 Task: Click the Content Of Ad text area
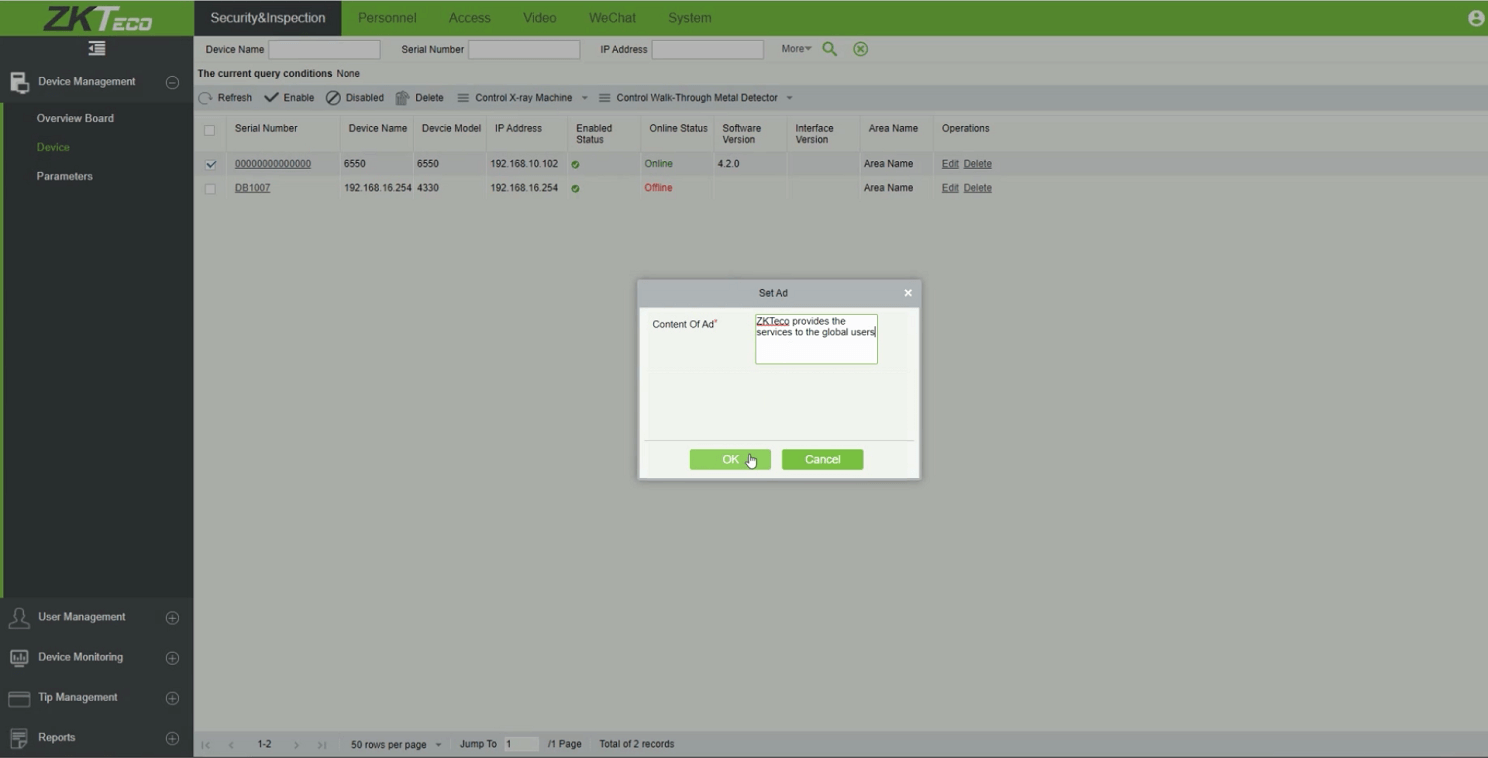point(816,339)
